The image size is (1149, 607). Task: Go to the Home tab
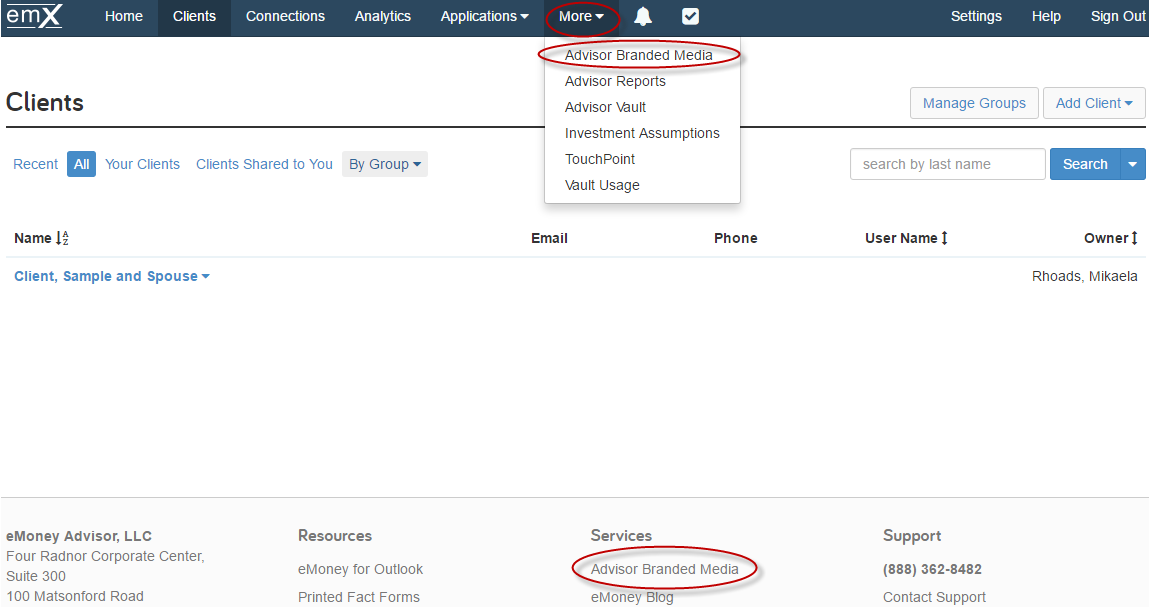coord(124,16)
